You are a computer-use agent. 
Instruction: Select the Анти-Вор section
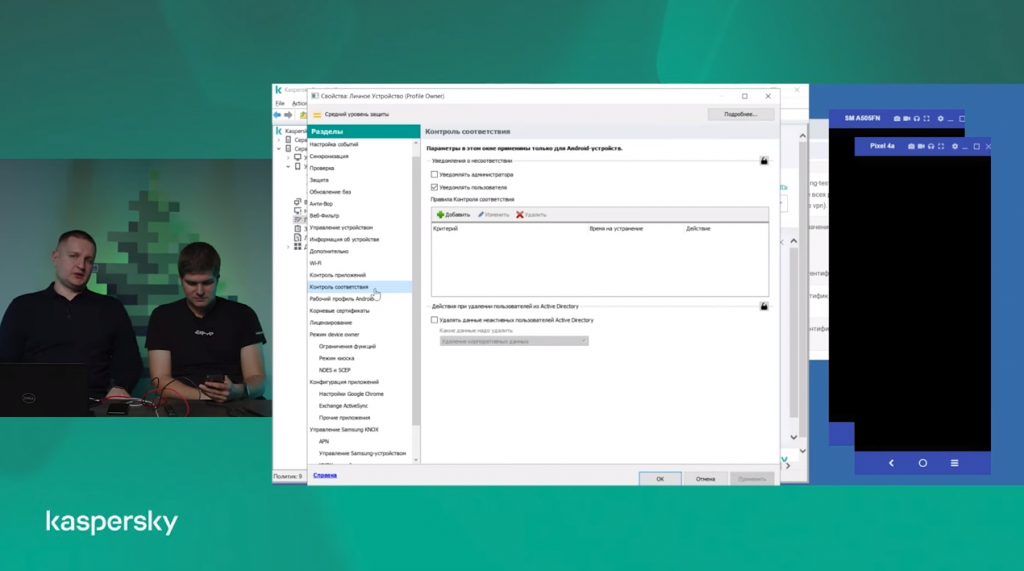click(x=321, y=204)
